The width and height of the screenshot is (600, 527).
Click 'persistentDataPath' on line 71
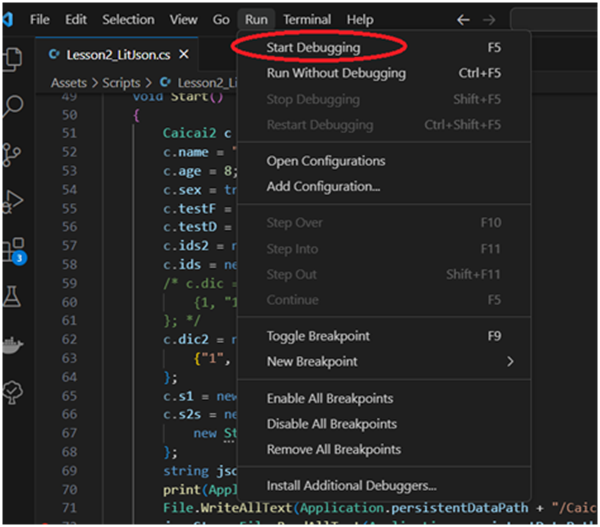[459, 508]
